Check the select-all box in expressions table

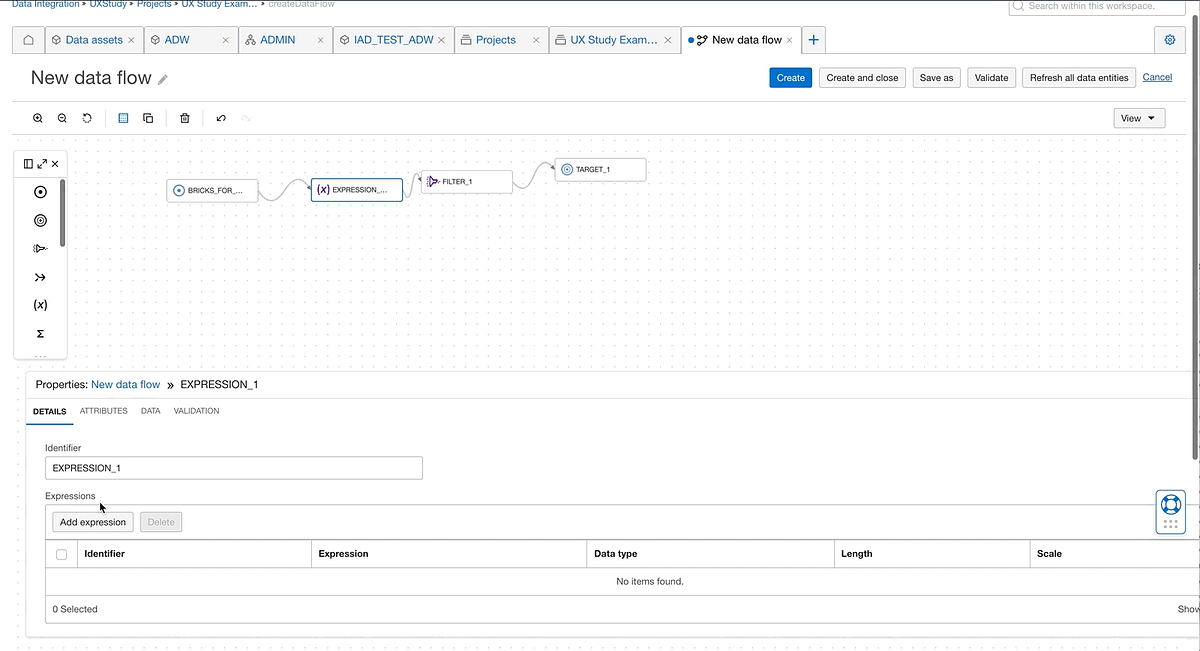(x=61, y=553)
